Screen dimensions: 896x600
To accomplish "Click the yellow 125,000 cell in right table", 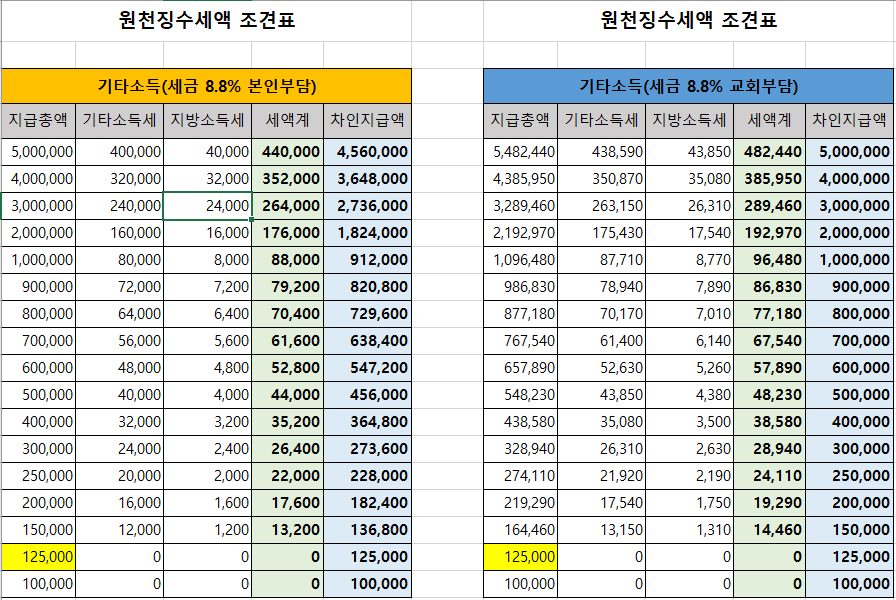I will pos(520,557).
